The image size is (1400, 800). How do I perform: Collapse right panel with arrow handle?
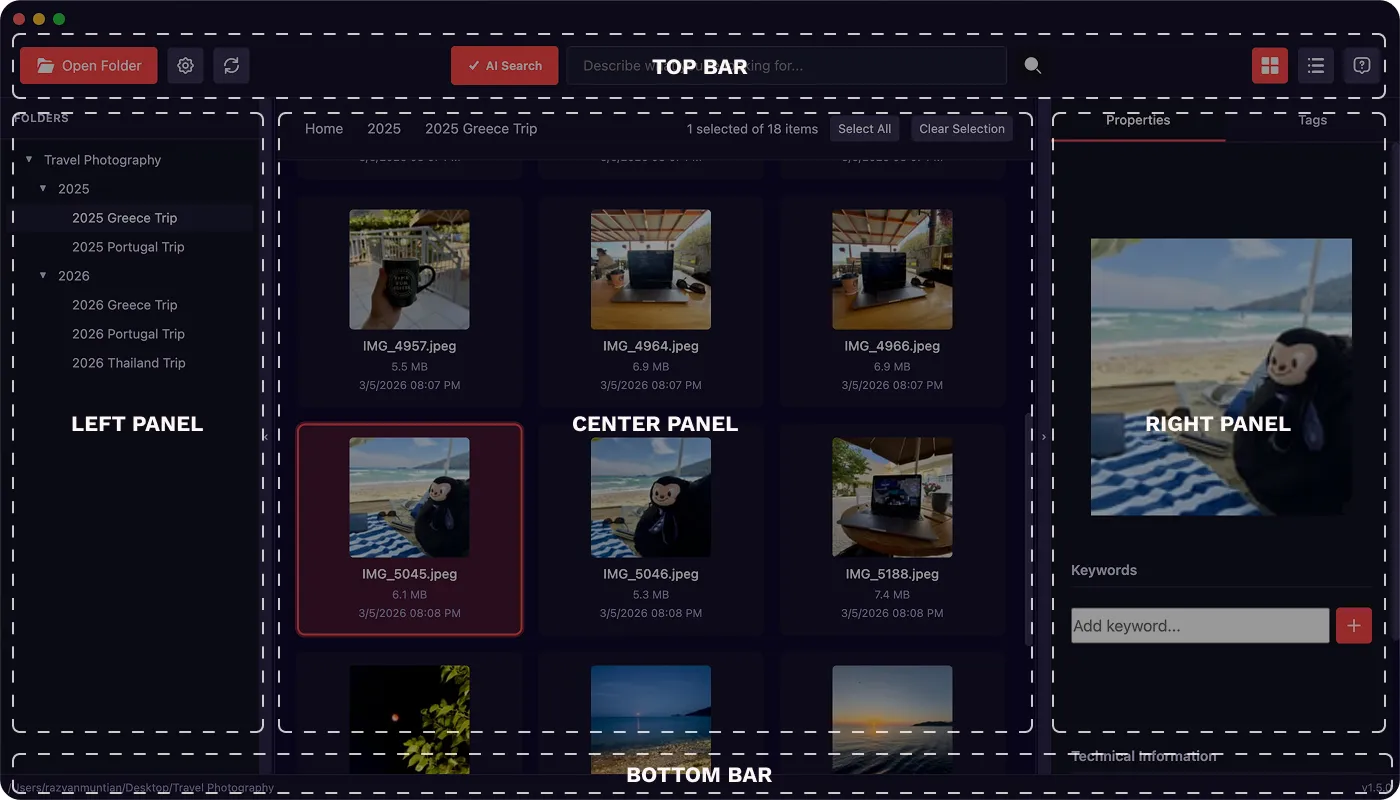pyautogui.click(x=1044, y=437)
